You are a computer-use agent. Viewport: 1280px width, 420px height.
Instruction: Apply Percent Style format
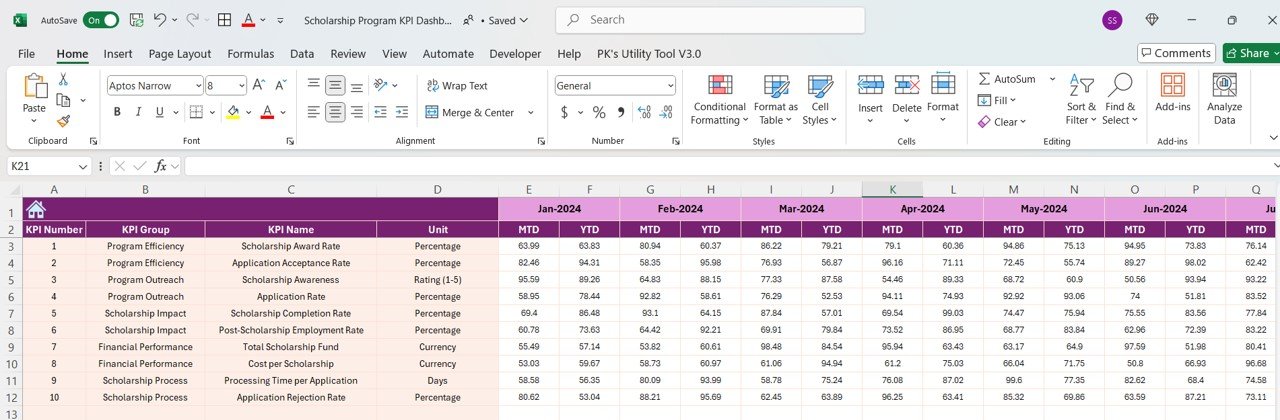pos(599,112)
